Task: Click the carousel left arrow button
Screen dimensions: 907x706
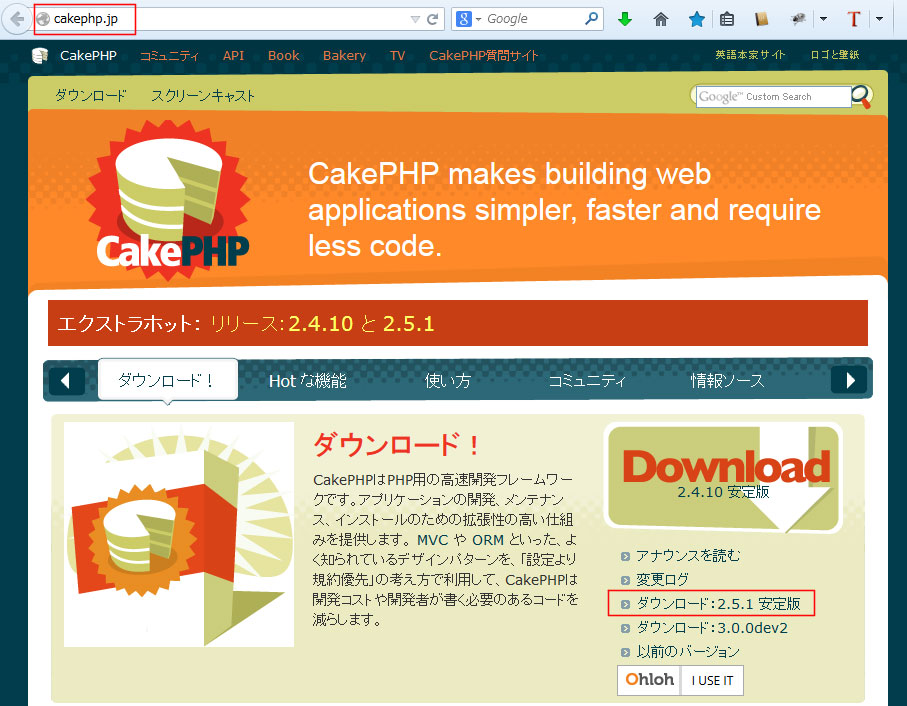Action: (x=66, y=380)
